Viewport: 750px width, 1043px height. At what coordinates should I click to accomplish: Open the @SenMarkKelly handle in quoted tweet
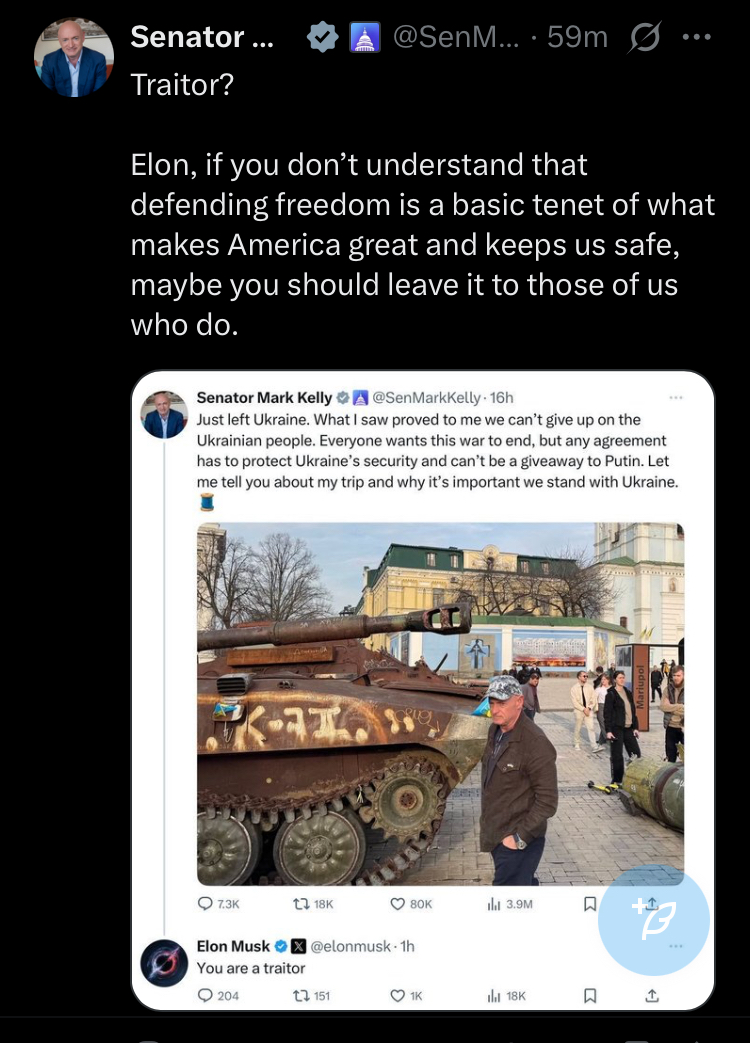pyautogui.click(x=428, y=398)
